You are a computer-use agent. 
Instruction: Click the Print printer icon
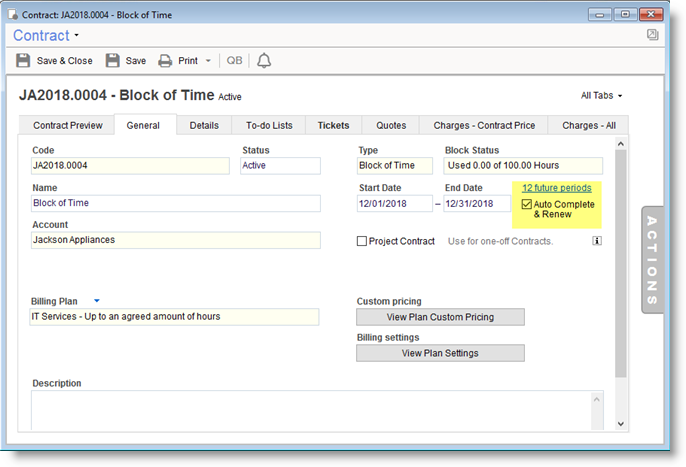tap(165, 60)
